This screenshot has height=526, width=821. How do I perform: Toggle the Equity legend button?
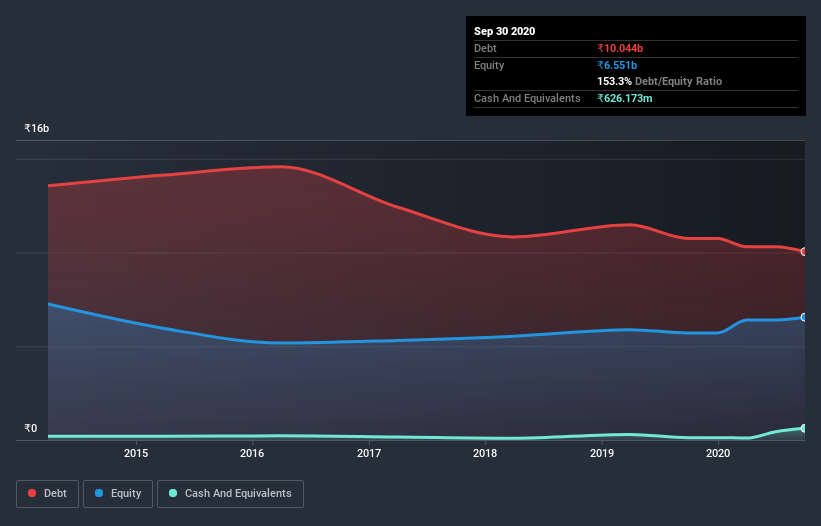[118, 494]
